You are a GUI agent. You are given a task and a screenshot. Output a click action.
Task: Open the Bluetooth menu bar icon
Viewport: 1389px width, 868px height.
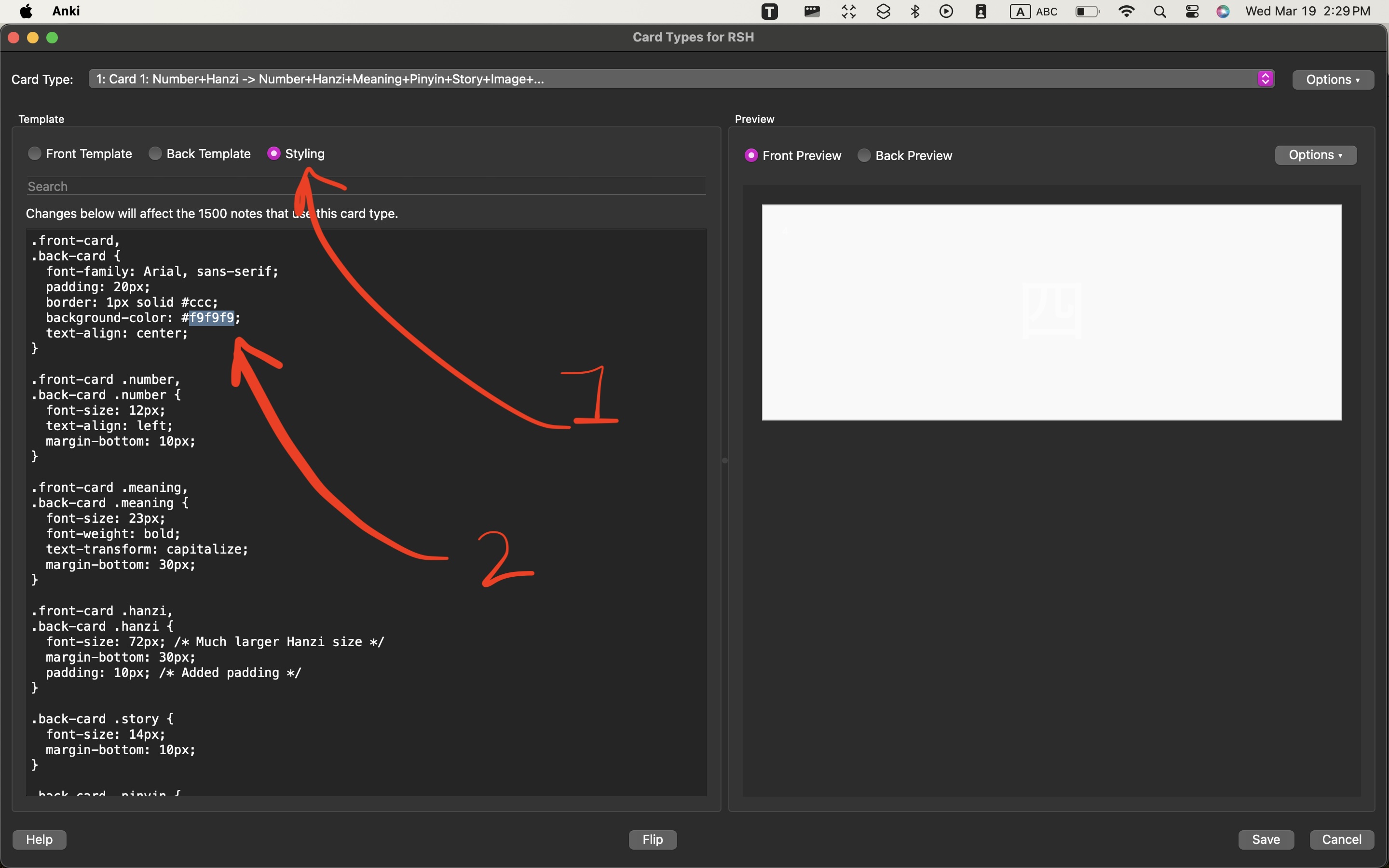[915, 11]
